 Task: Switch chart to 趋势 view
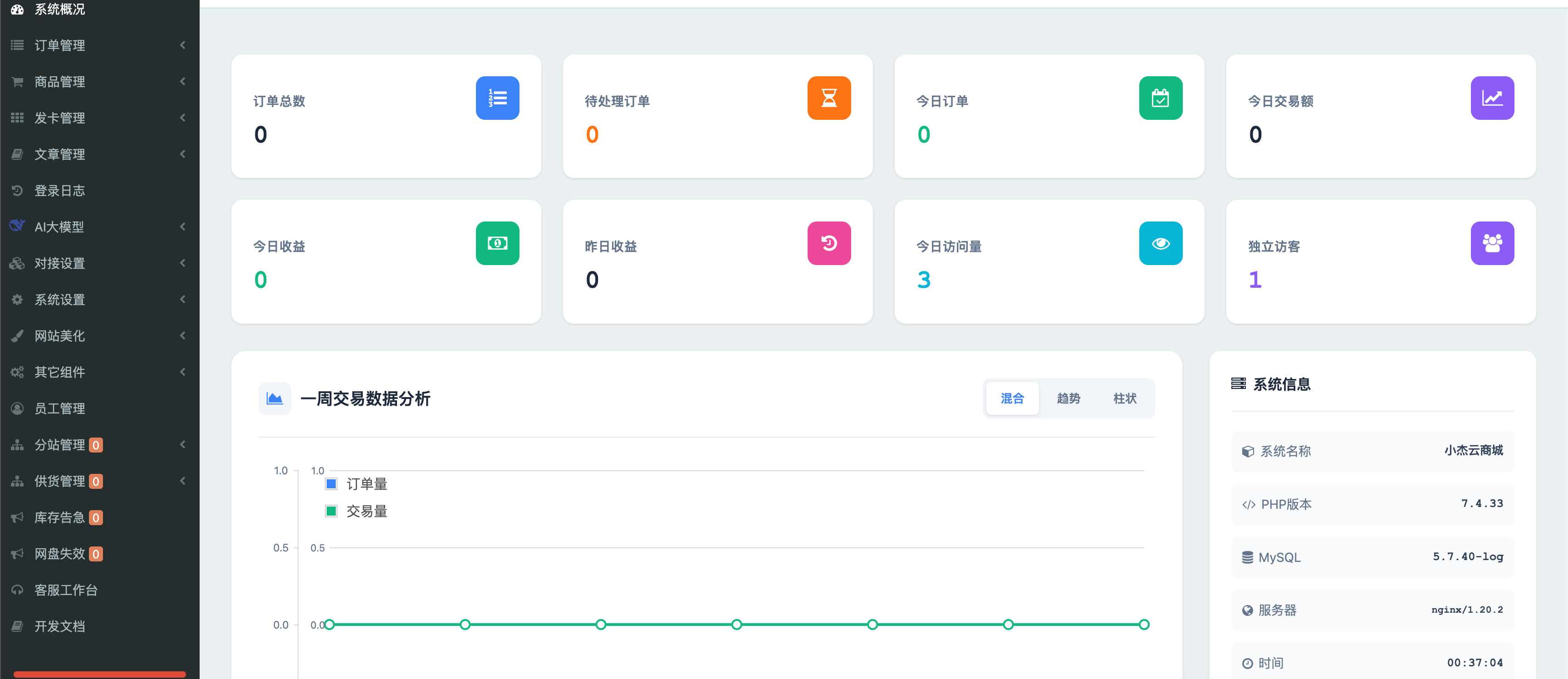[1068, 398]
